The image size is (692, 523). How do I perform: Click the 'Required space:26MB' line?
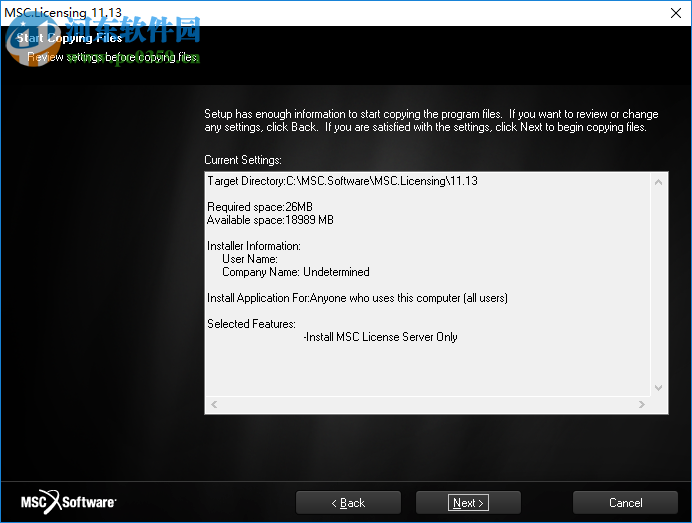260,207
